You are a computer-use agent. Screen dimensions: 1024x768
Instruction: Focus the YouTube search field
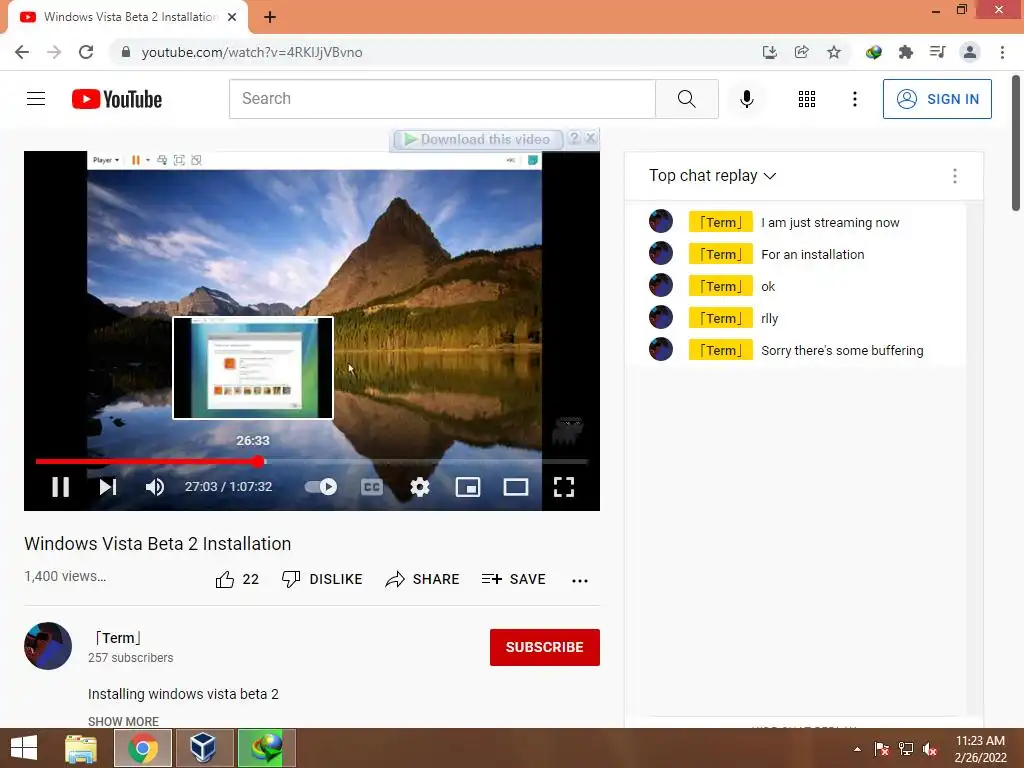(442, 99)
